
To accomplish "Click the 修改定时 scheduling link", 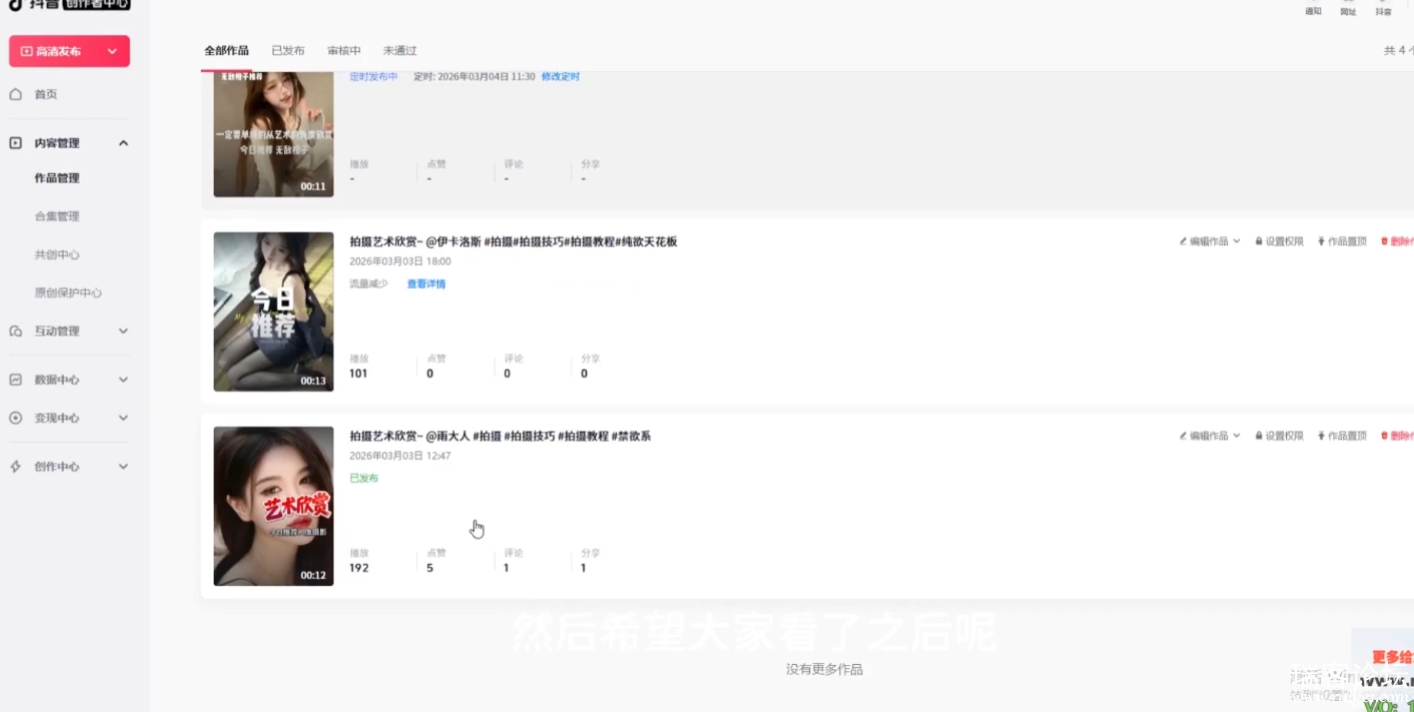I will click(559, 75).
